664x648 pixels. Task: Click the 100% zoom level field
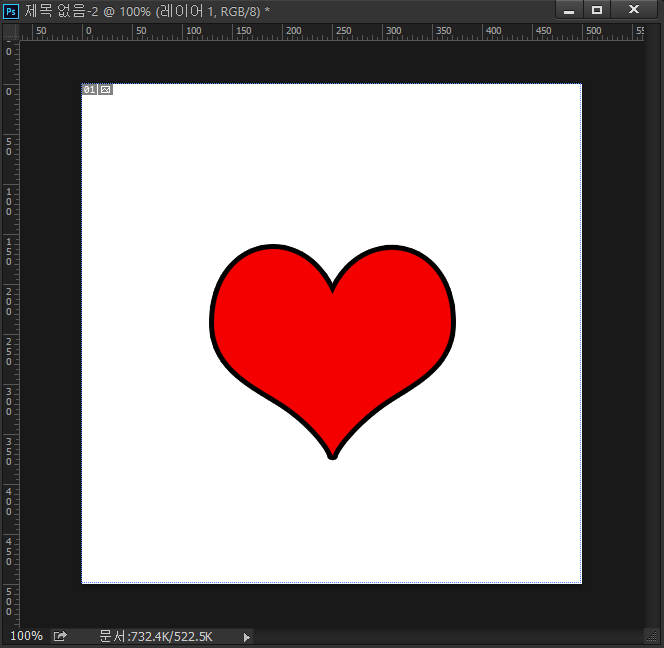pos(26,636)
